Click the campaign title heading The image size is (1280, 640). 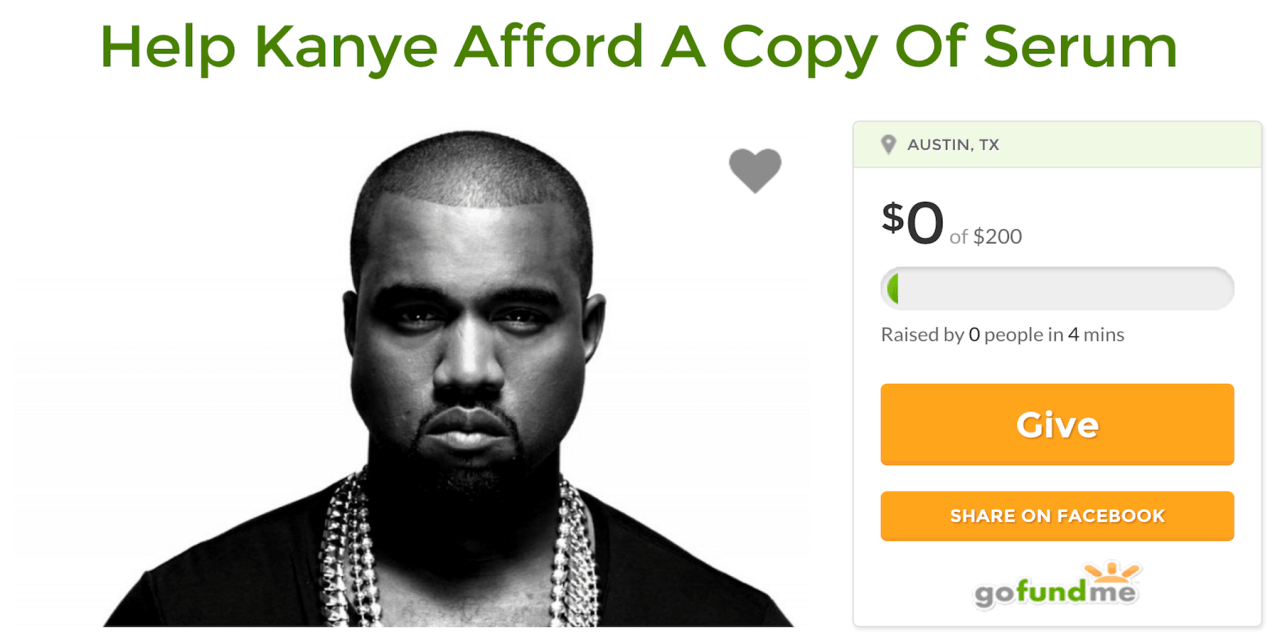click(639, 45)
